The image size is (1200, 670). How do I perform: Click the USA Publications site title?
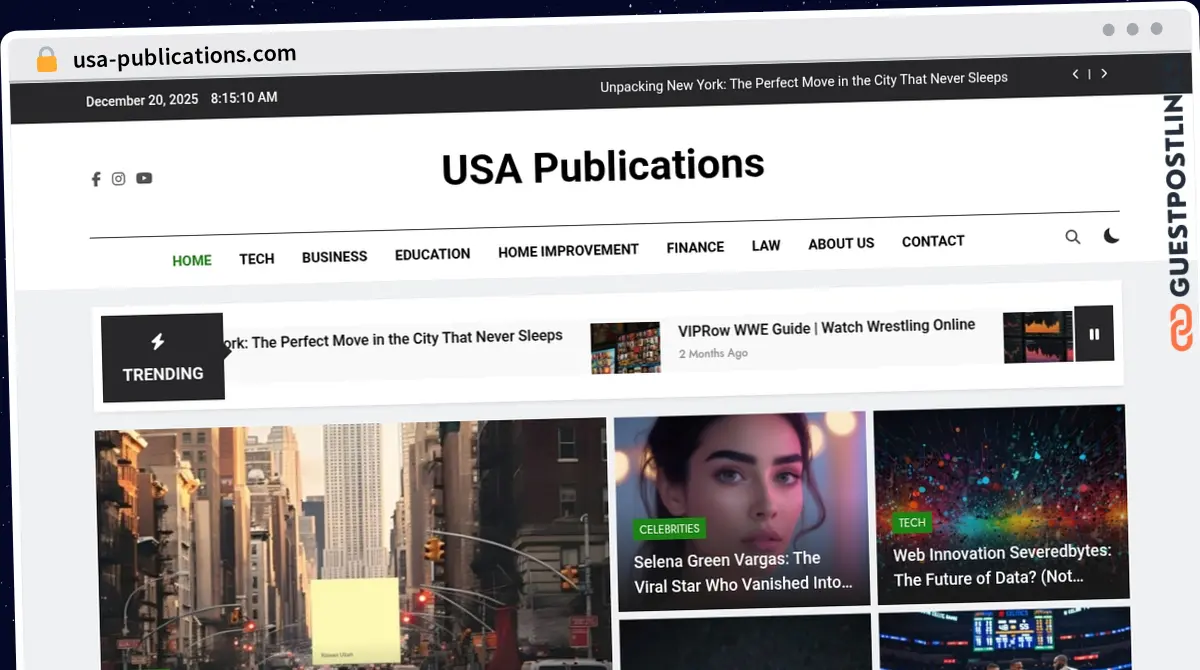(x=603, y=166)
